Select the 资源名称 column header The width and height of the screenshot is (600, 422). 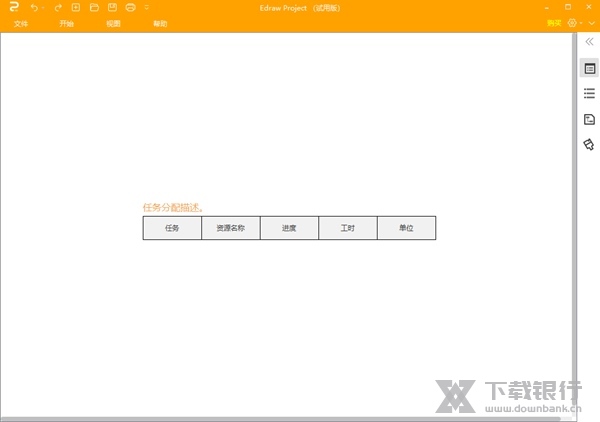pos(231,228)
